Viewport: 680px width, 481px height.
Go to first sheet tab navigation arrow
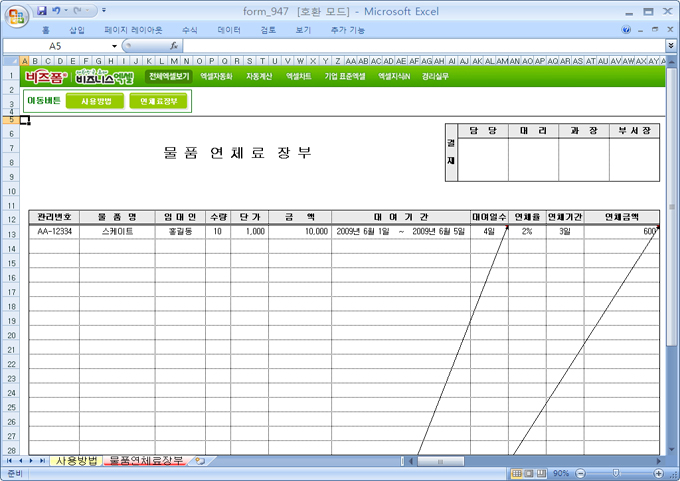(x=9, y=461)
